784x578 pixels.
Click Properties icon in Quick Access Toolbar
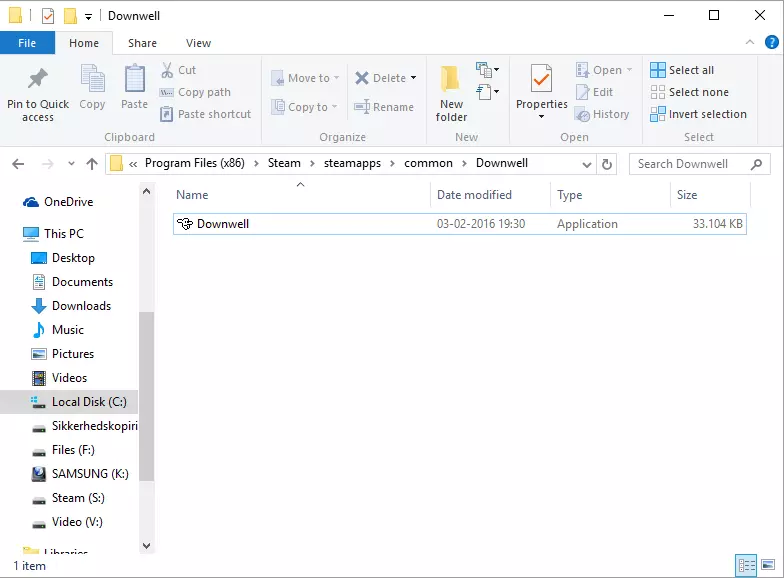pos(48,16)
